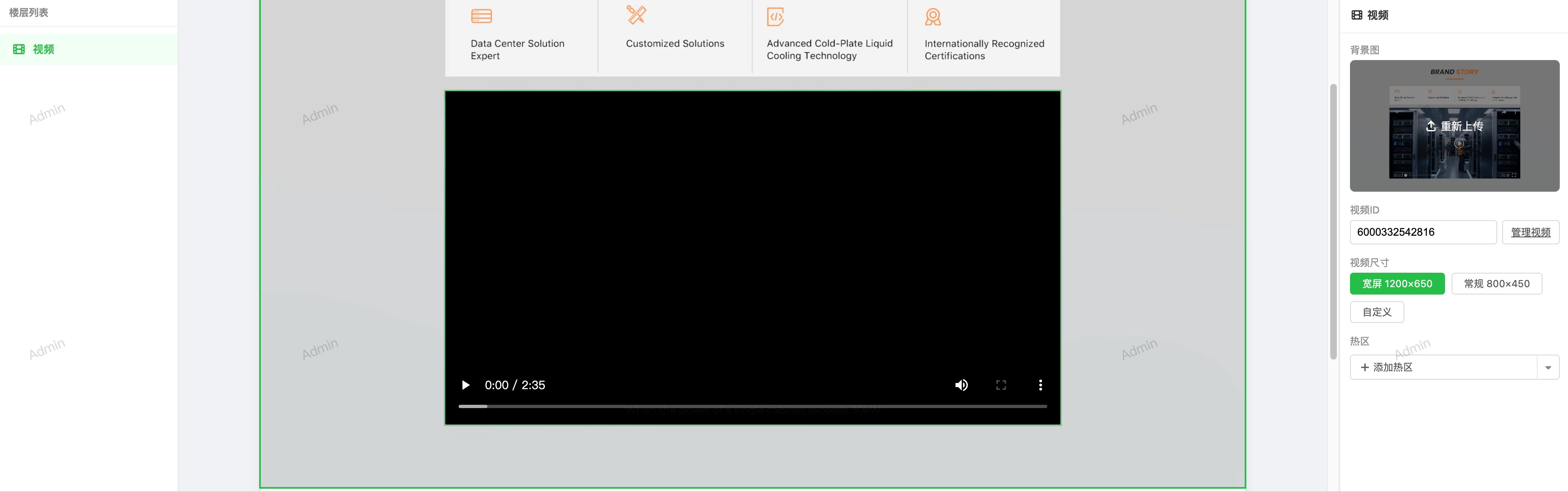Select Advanced Cold-Plate Liquid Cooling Technology text
This screenshot has width=1568, height=492.
[x=830, y=49]
